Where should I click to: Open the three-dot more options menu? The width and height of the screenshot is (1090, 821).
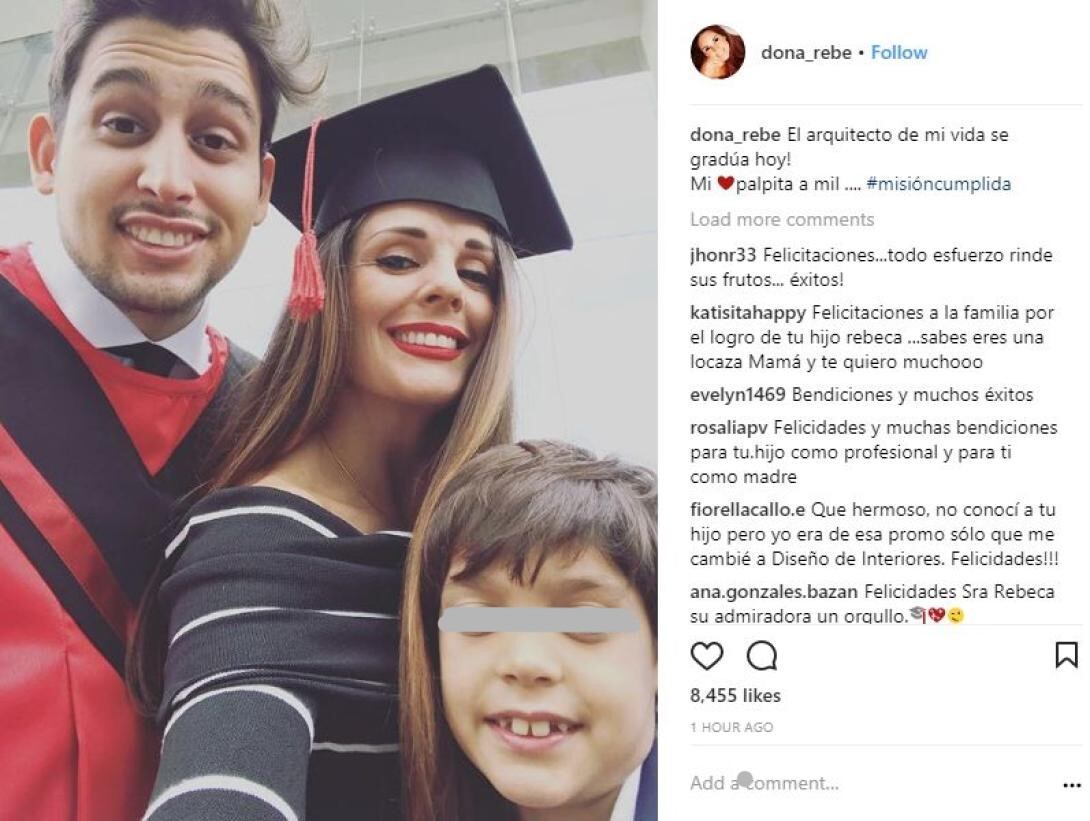[1073, 786]
